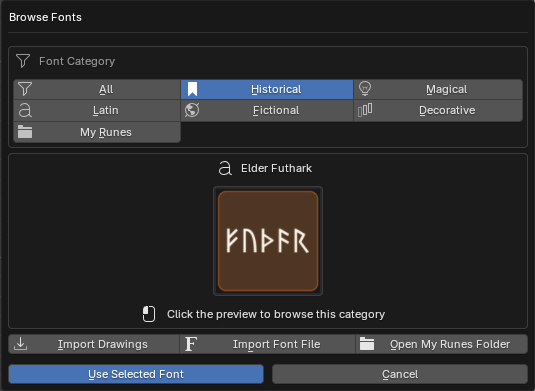Click the download icon on Import Drawings

[20, 344]
